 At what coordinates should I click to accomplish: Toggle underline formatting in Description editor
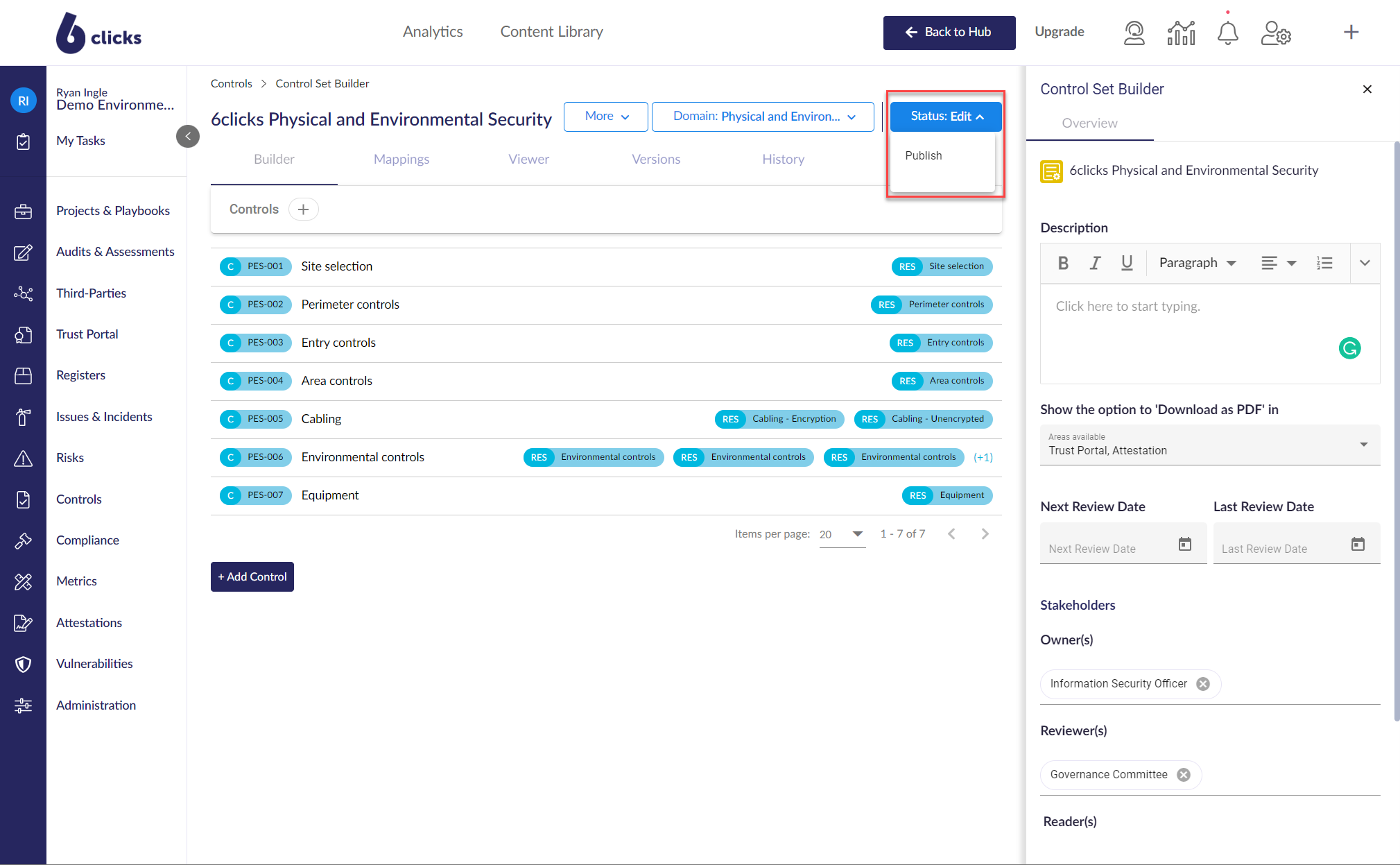(x=1127, y=263)
